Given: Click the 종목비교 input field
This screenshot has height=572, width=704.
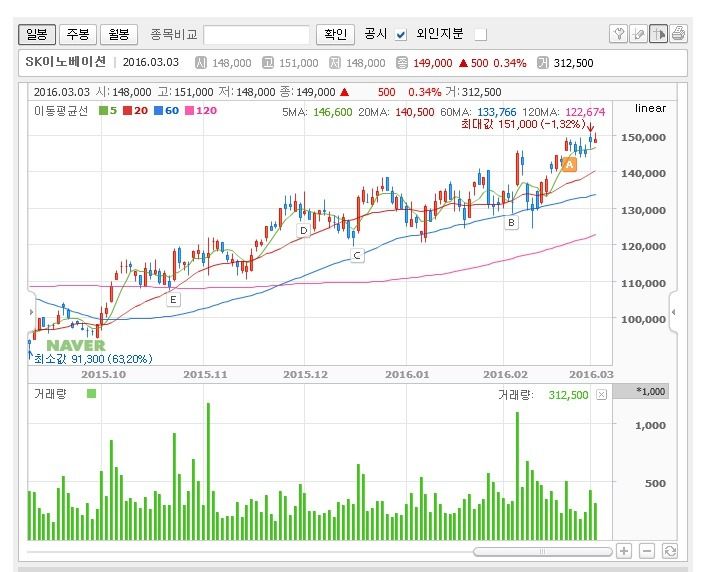Looking at the screenshot, I should click(256, 35).
